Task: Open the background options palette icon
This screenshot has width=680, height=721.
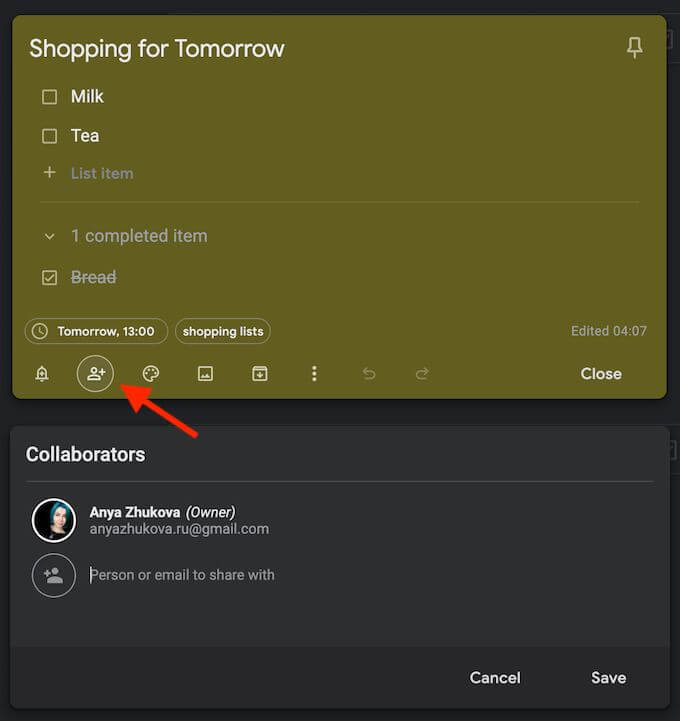Action: 151,373
